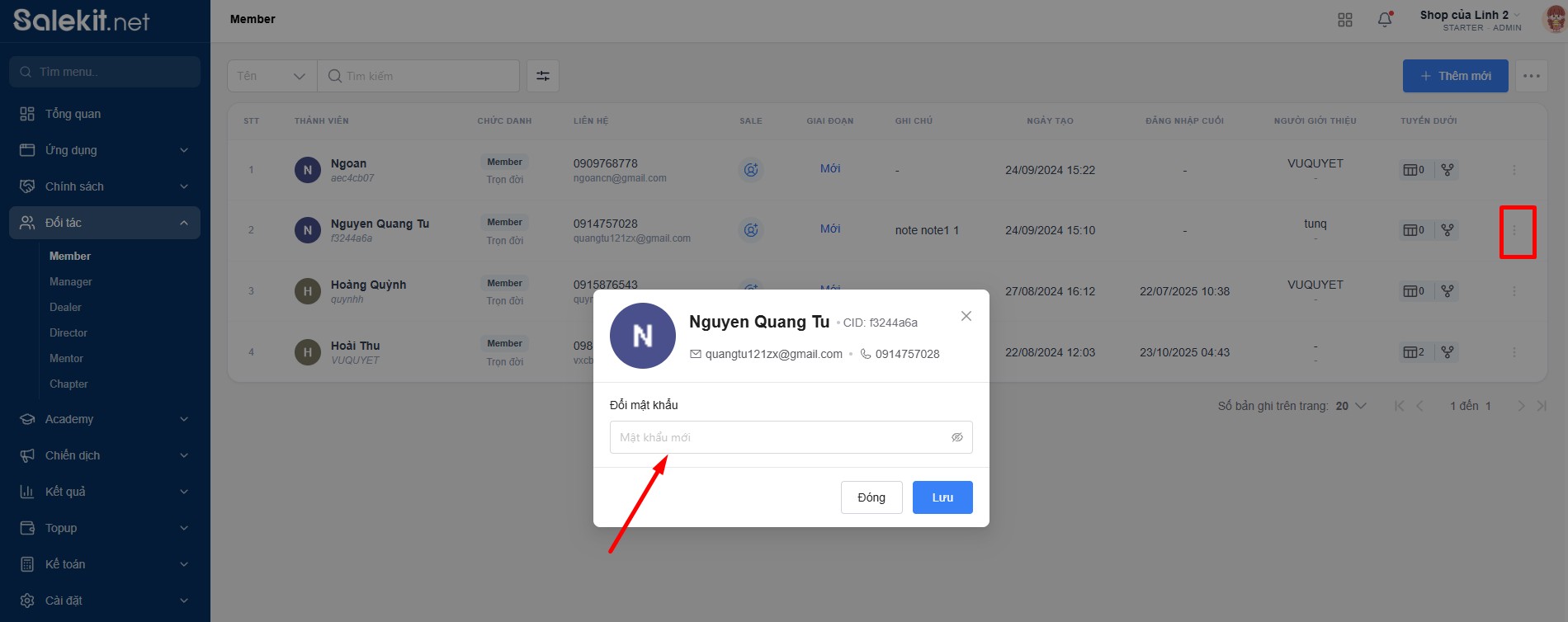This screenshot has width=1568, height=622.
Task: Click the Lưu button
Action: pos(942,497)
